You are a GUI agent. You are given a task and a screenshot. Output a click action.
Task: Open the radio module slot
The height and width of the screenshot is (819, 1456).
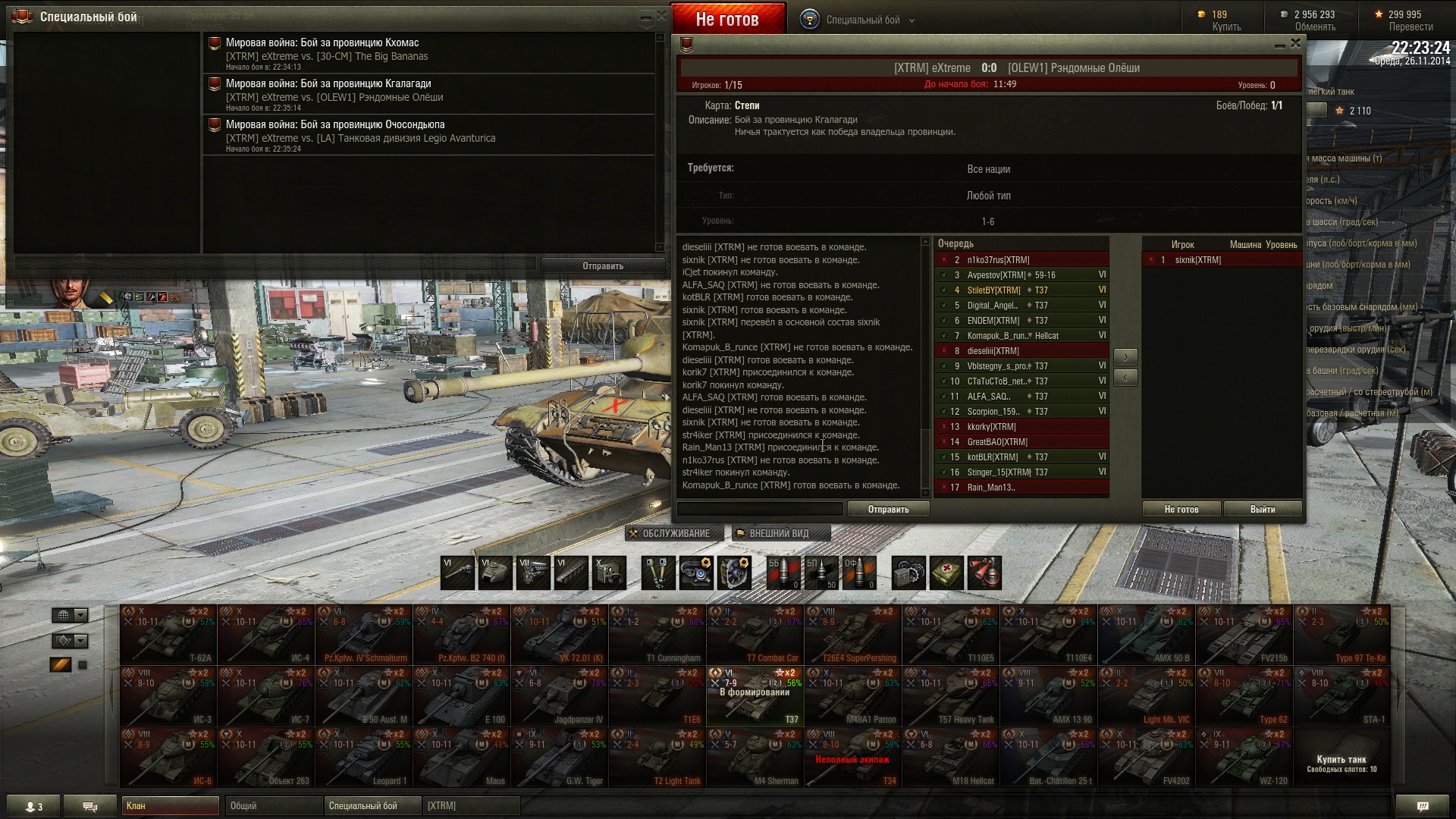pyautogui.click(x=609, y=573)
